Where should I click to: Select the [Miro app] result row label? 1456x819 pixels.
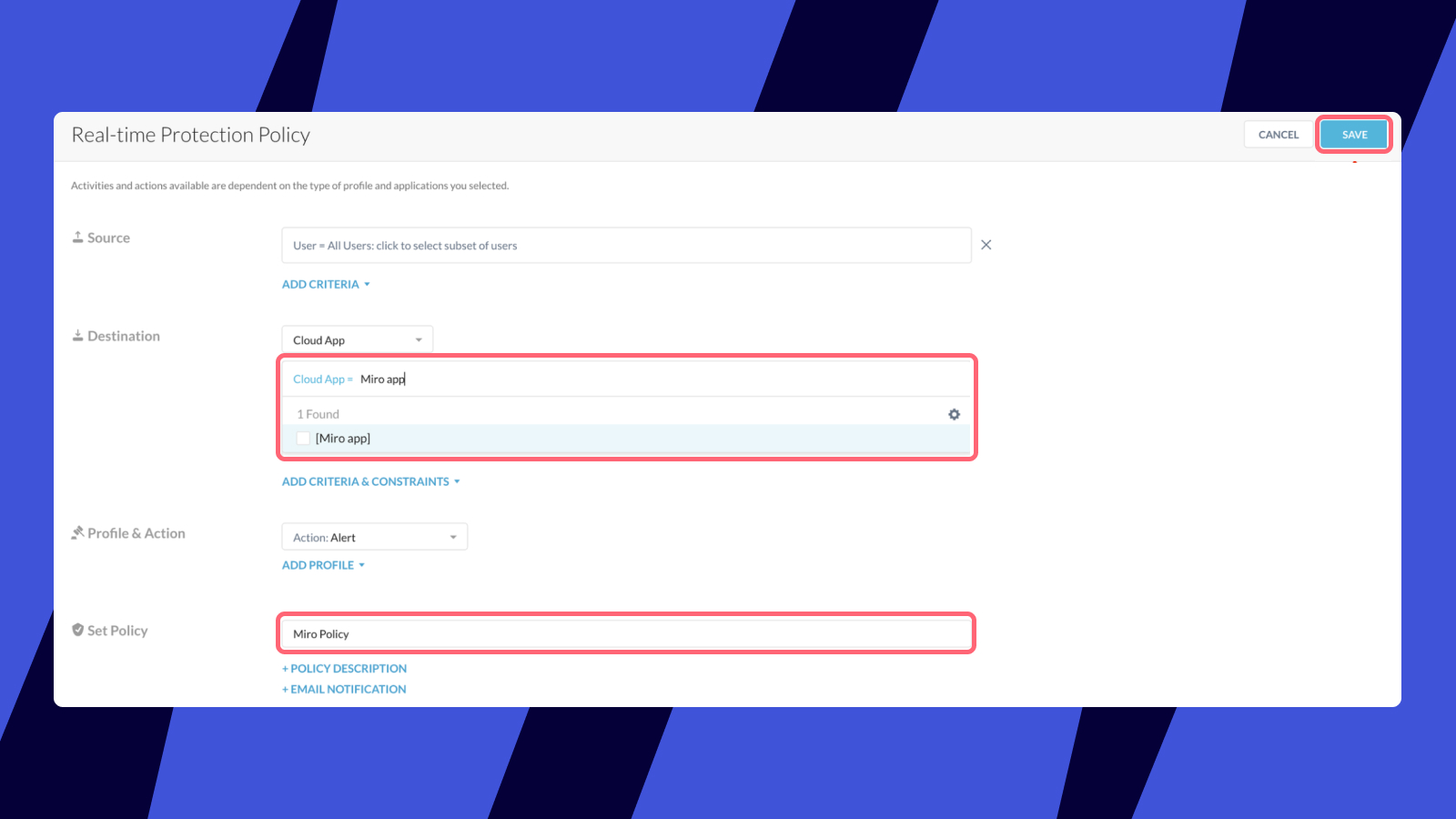point(343,439)
